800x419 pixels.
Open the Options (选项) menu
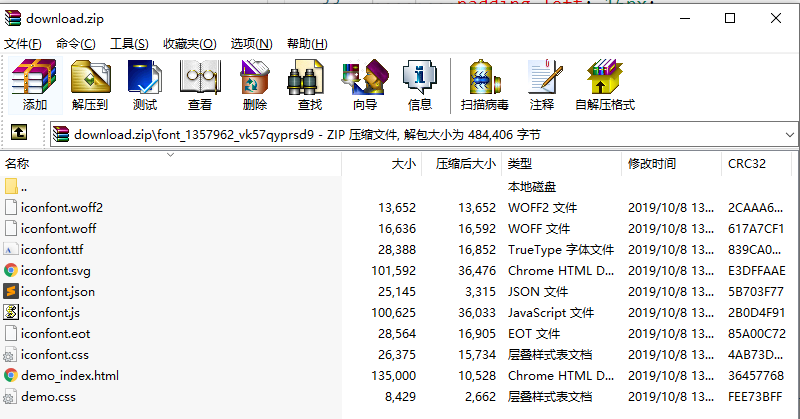252,44
